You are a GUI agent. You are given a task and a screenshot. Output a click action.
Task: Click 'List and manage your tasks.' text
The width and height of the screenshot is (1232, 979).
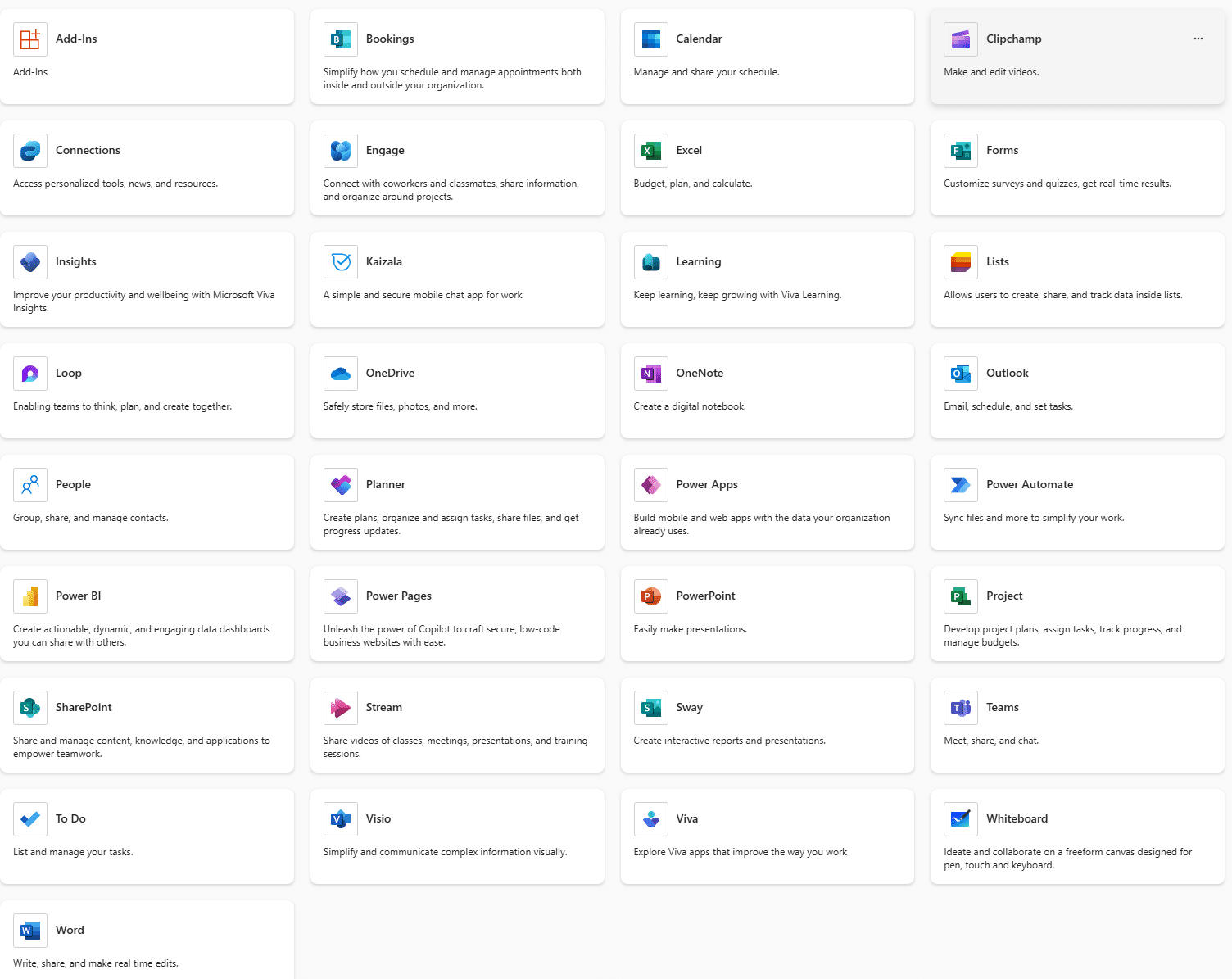coord(73,852)
